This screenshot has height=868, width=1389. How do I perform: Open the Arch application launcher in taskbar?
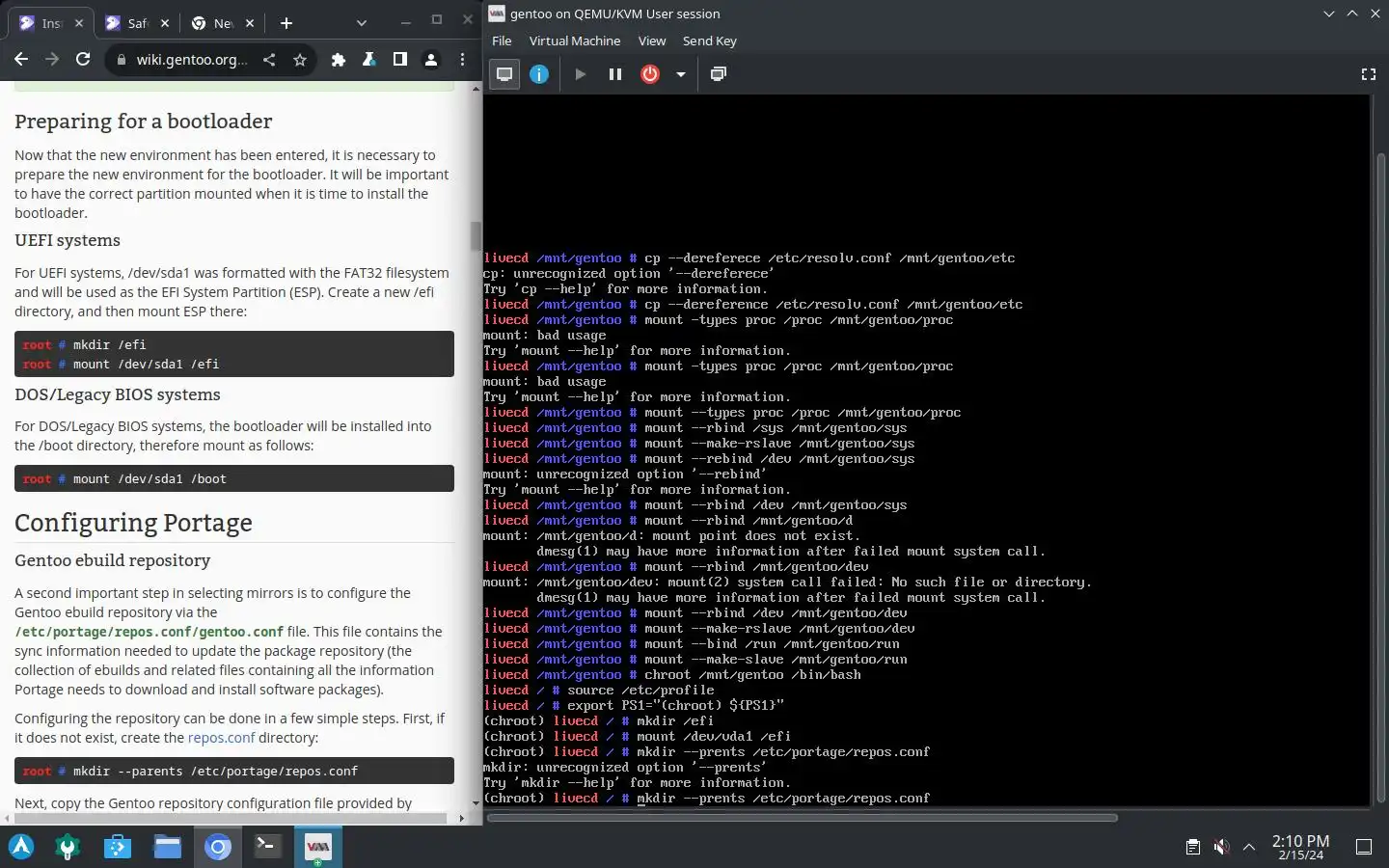coord(21,847)
